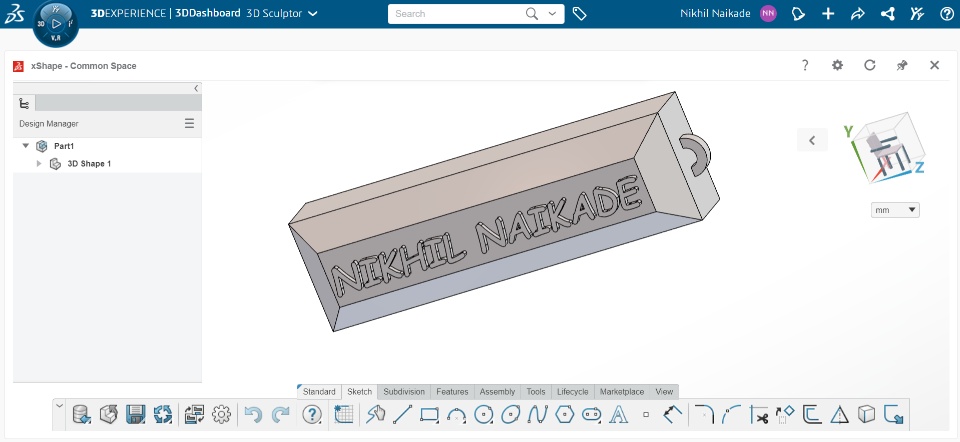Click the import 3D shape icon
The width and height of the screenshot is (960, 442).
click(108, 414)
